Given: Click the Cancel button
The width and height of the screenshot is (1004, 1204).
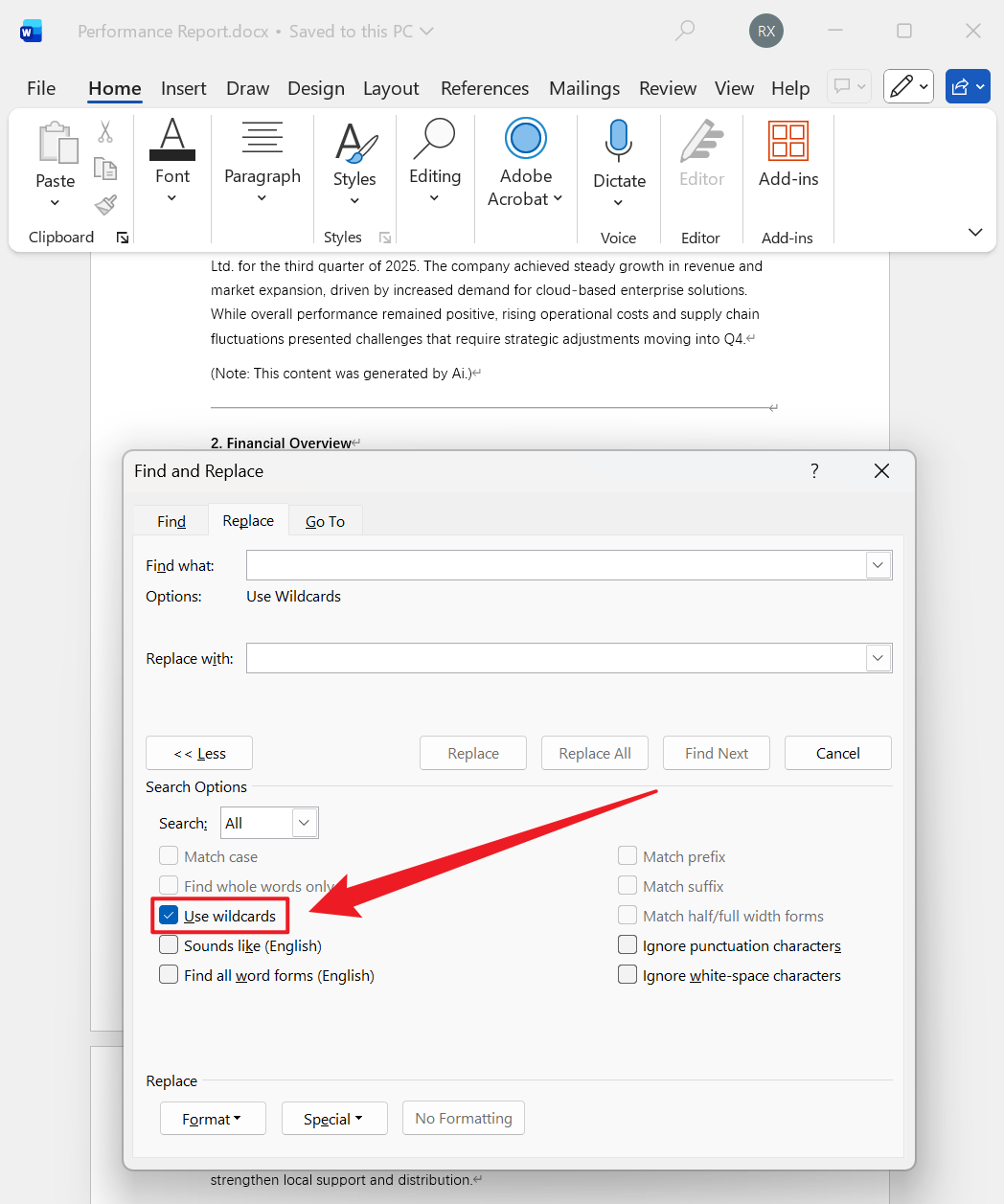Looking at the screenshot, I should [x=838, y=753].
